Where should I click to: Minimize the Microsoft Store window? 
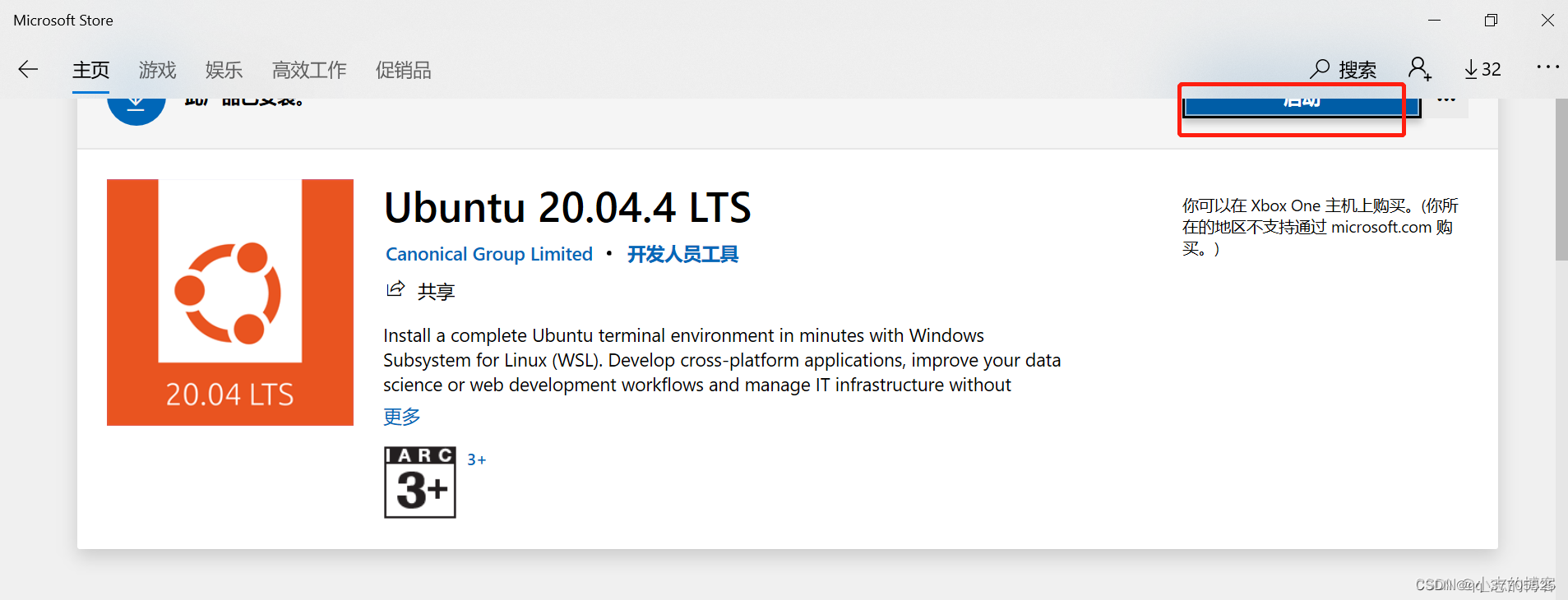[x=1435, y=20]
